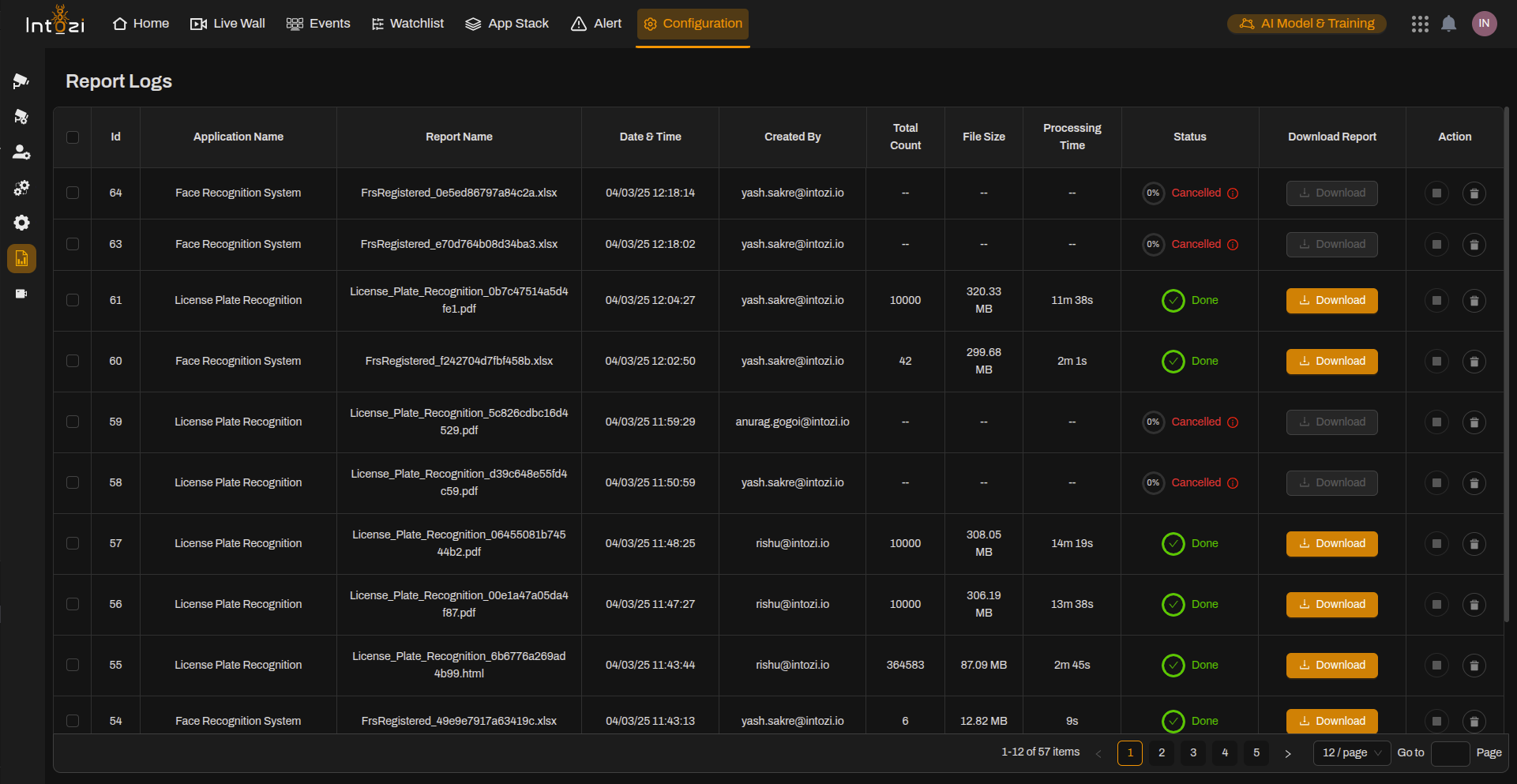The image size is (1517, 784).
Task: Click the Go to page input field
Action: [1450, 752]
